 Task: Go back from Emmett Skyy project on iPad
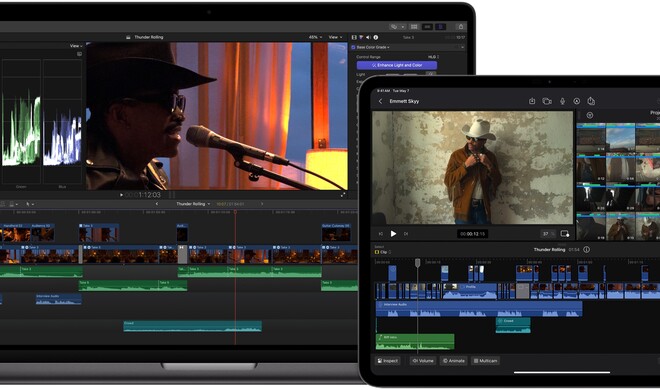pos(381,101)
